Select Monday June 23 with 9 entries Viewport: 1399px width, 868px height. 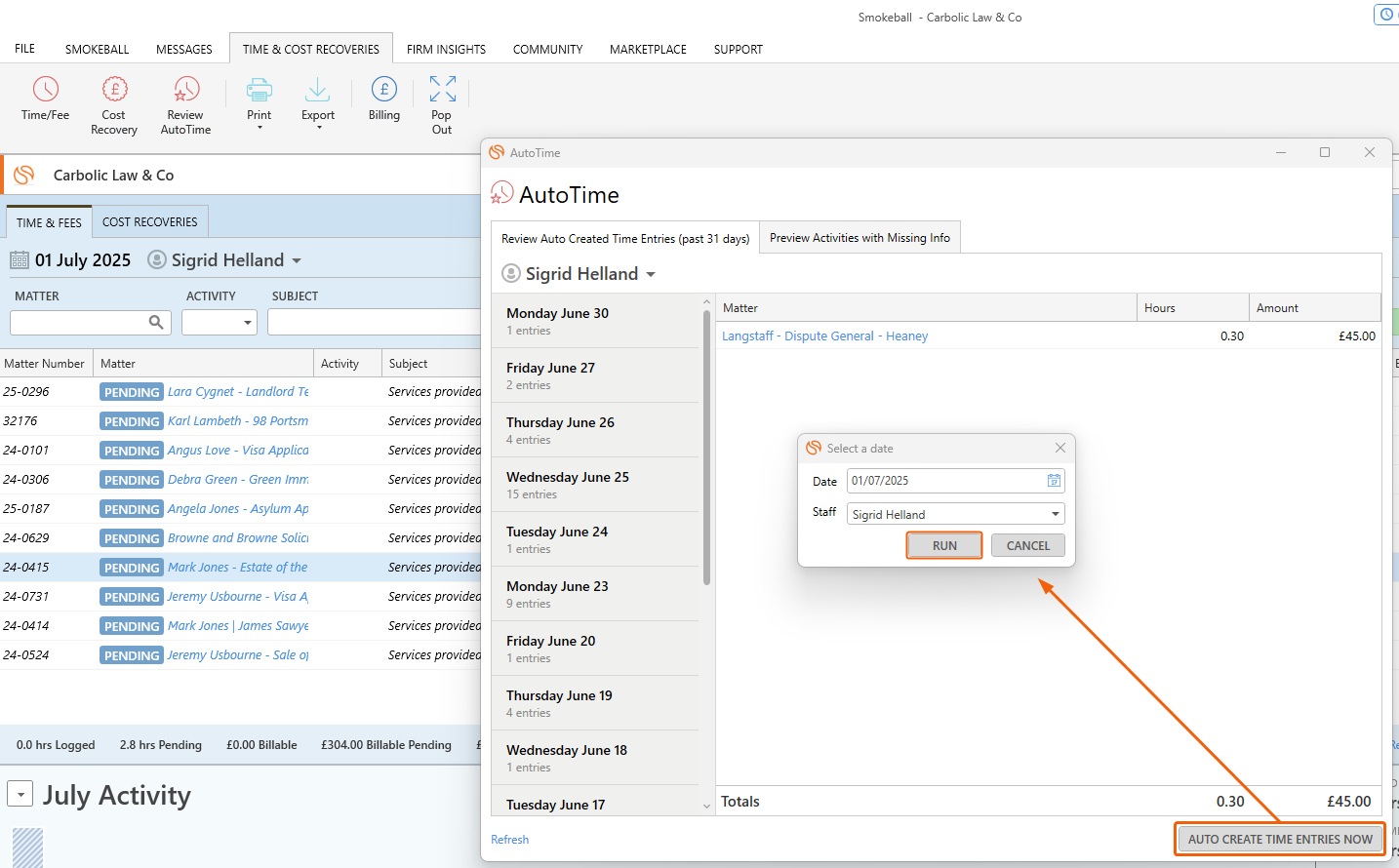pyautogui.click(x=595, y=594)
